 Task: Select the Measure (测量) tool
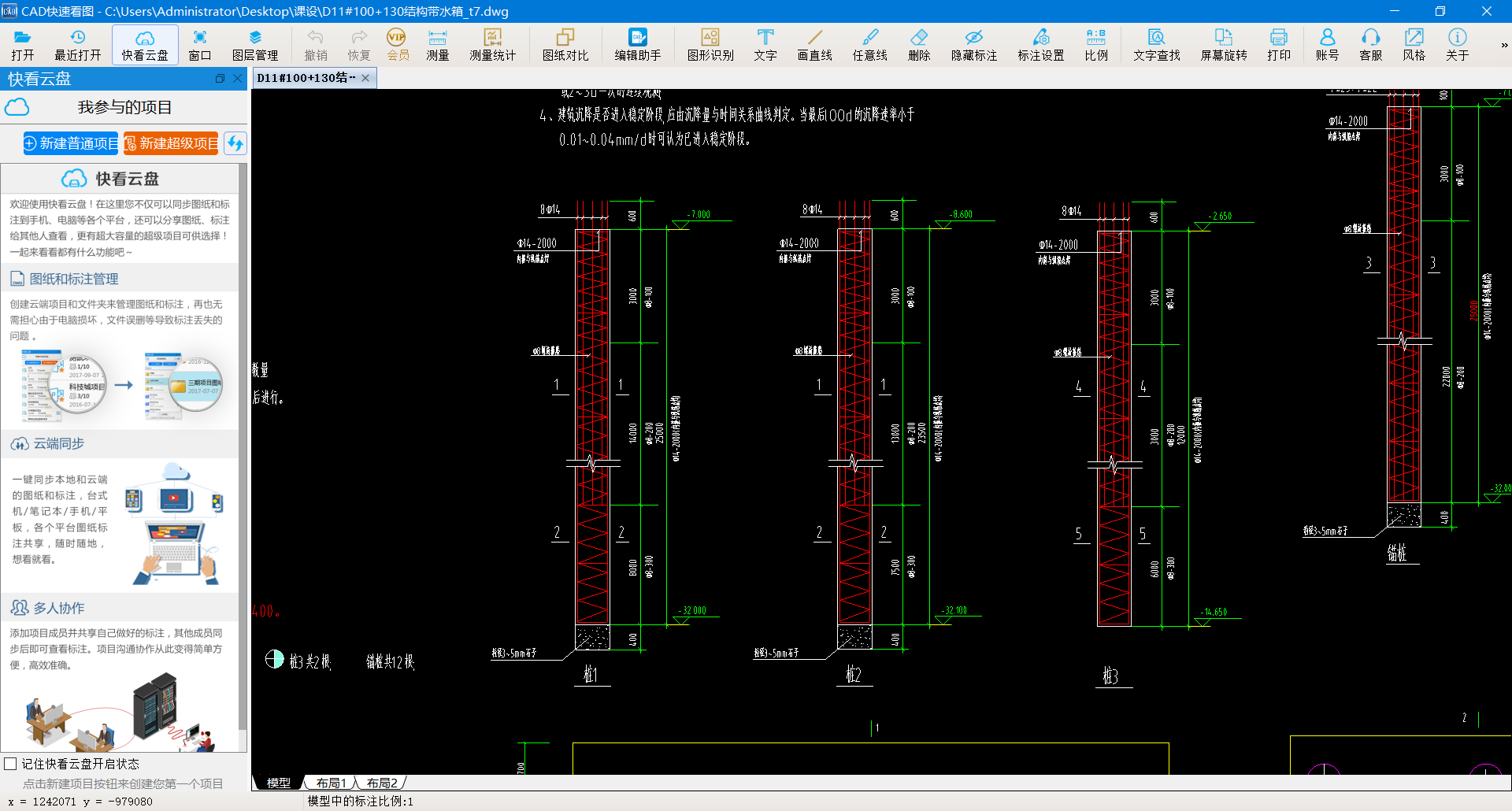(438, 45)
